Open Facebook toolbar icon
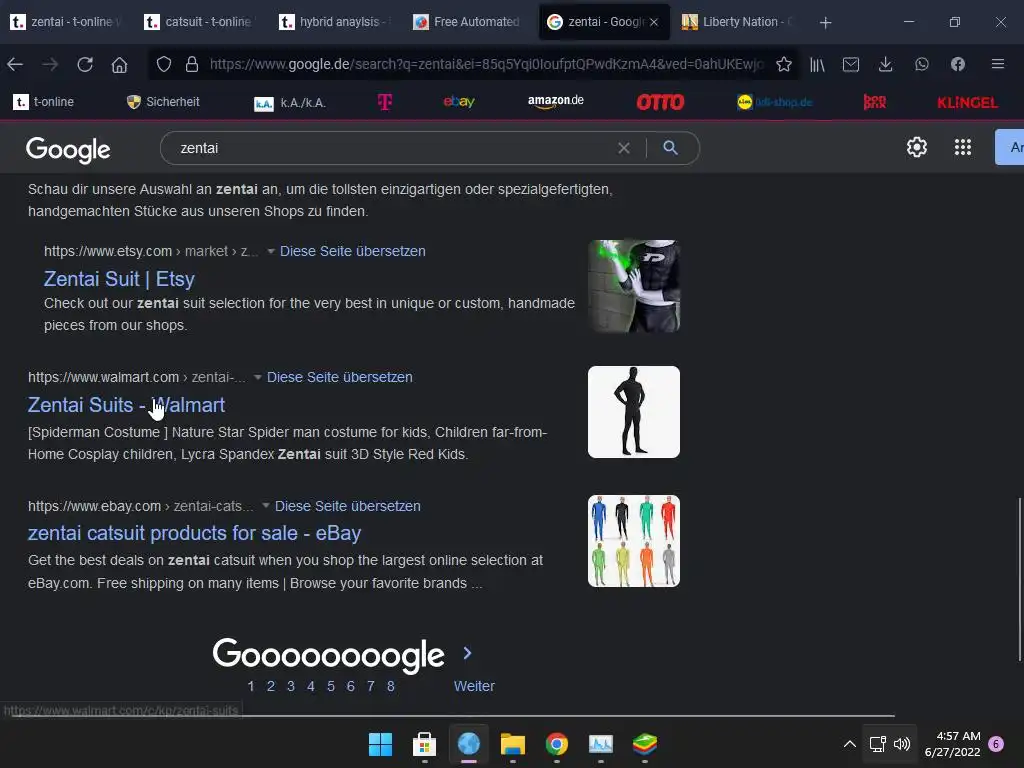This screenshot has width=1024, height=768. point(957,64)
